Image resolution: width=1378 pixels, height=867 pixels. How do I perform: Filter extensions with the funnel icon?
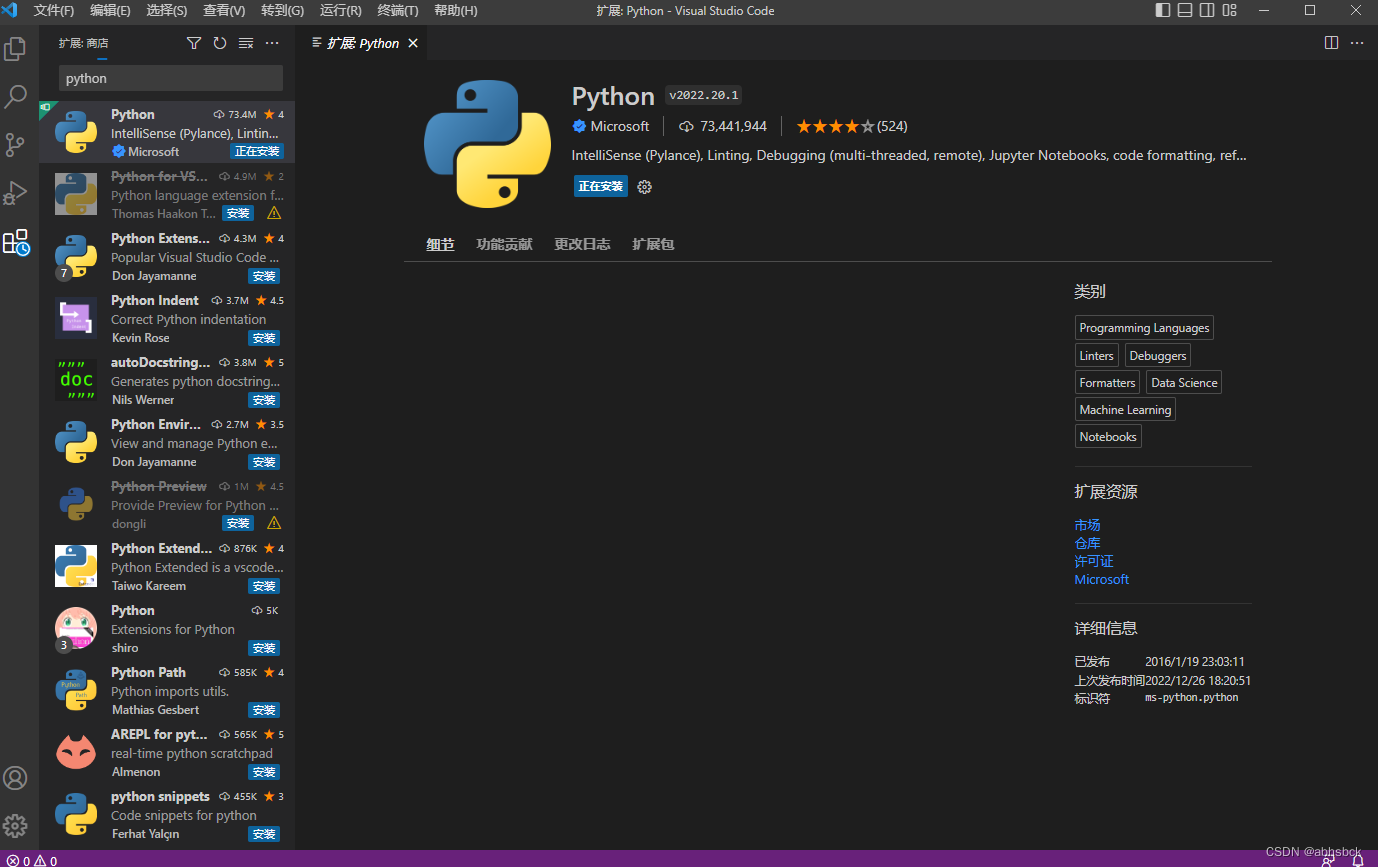click(x=194, y=43)
